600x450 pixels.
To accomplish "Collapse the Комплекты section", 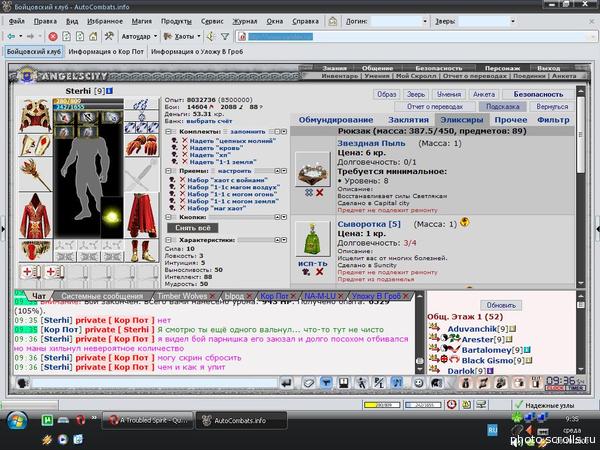I will point(169,132).
